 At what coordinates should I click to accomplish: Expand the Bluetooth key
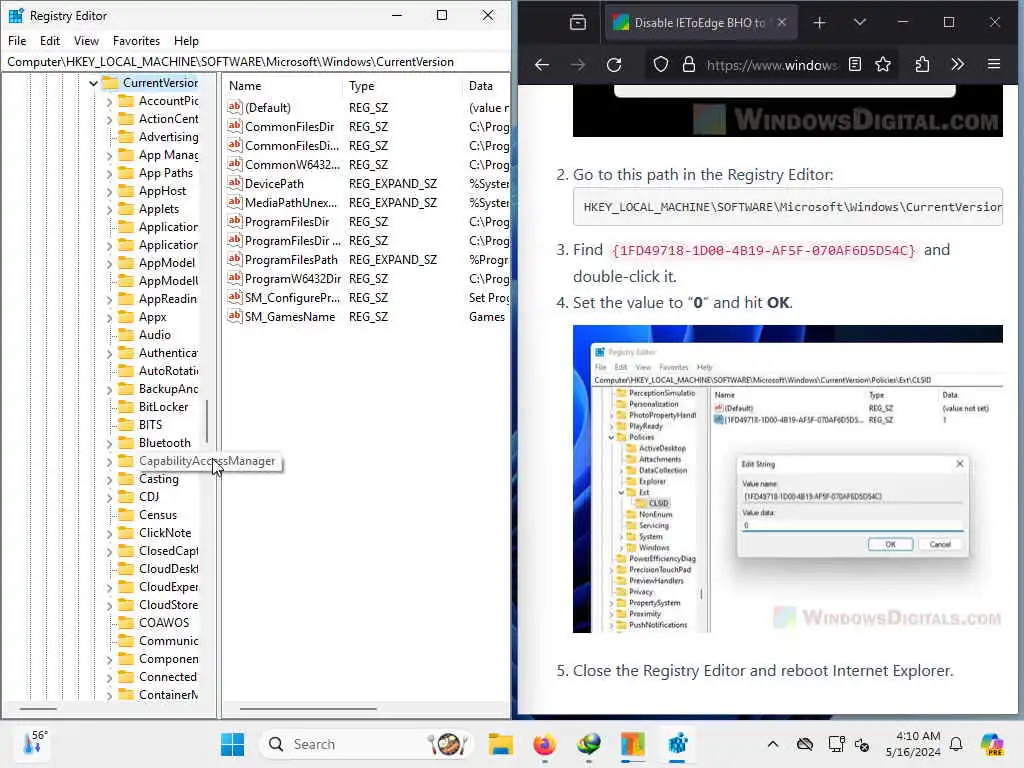tap(110, 444)
